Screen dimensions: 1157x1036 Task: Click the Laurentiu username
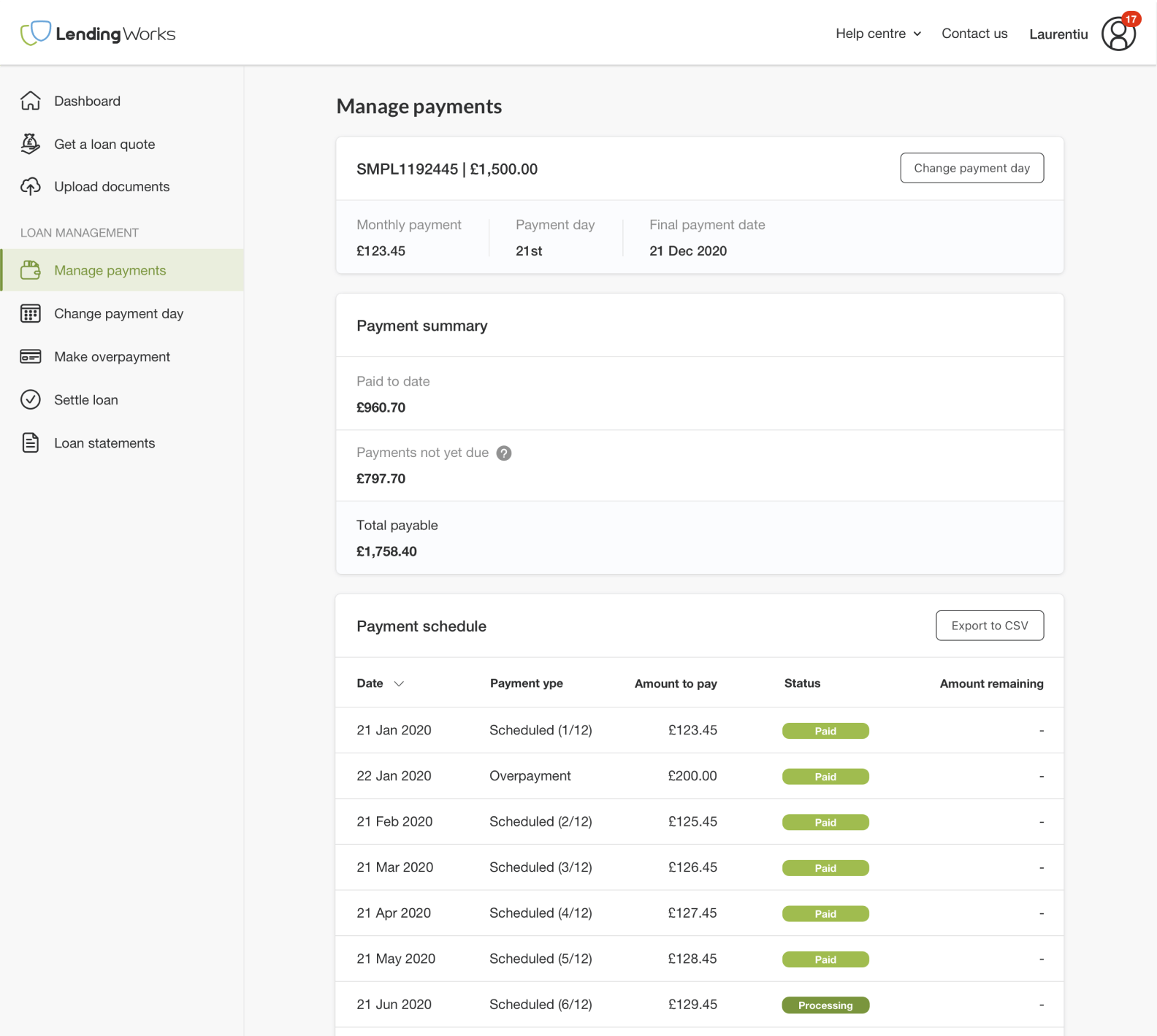coord(1058,34)
